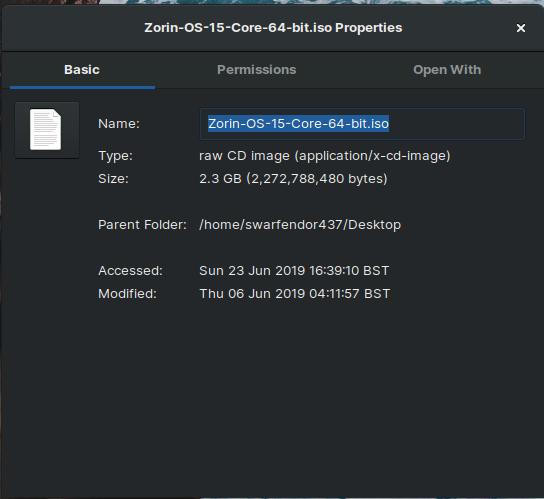This screenshot has width=544, height=499.
Task: Click the Modified: label
Action: [x=127, y=294]
